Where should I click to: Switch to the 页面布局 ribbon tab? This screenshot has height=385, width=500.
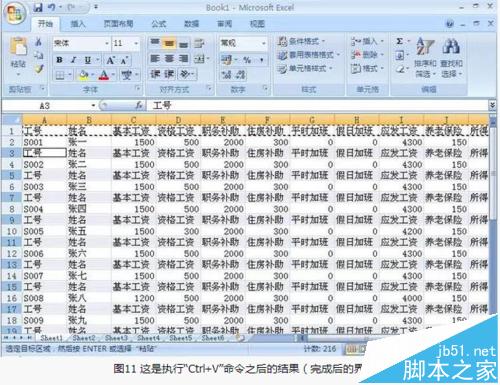[118, 23]
